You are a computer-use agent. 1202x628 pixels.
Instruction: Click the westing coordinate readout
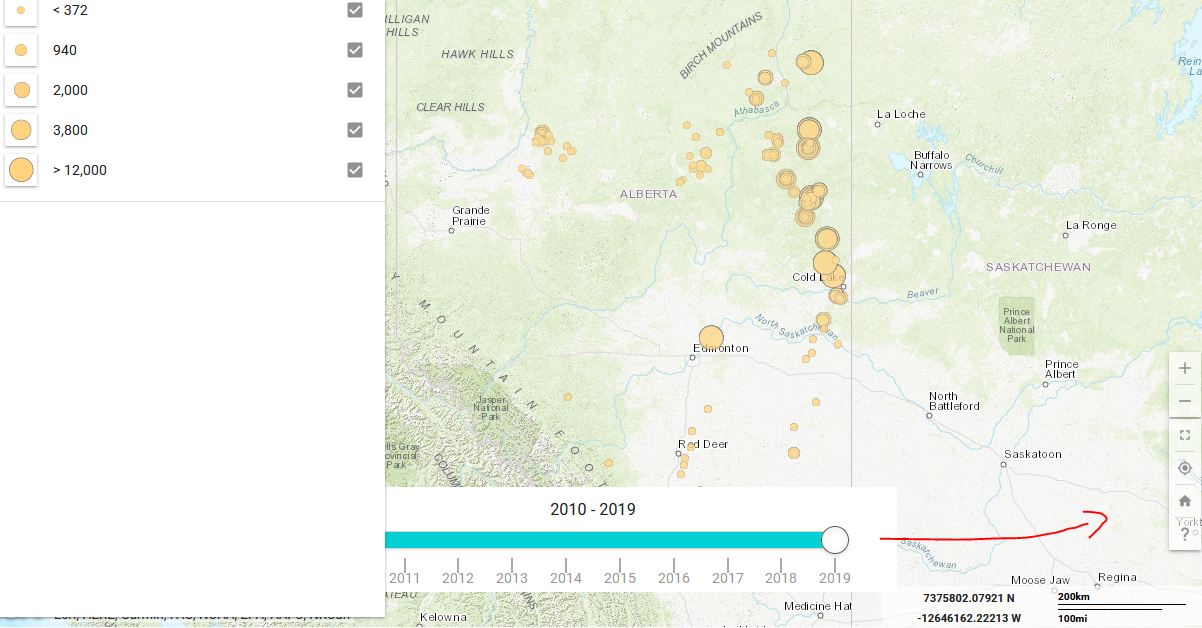969,618
